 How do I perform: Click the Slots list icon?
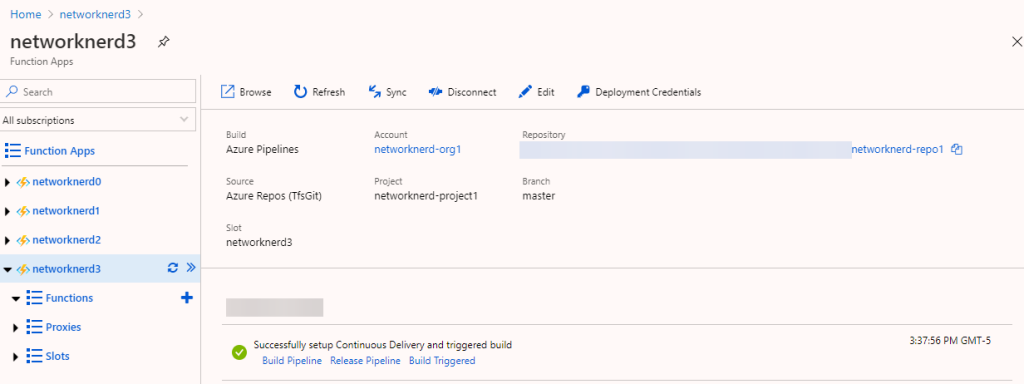pos(34,356)
